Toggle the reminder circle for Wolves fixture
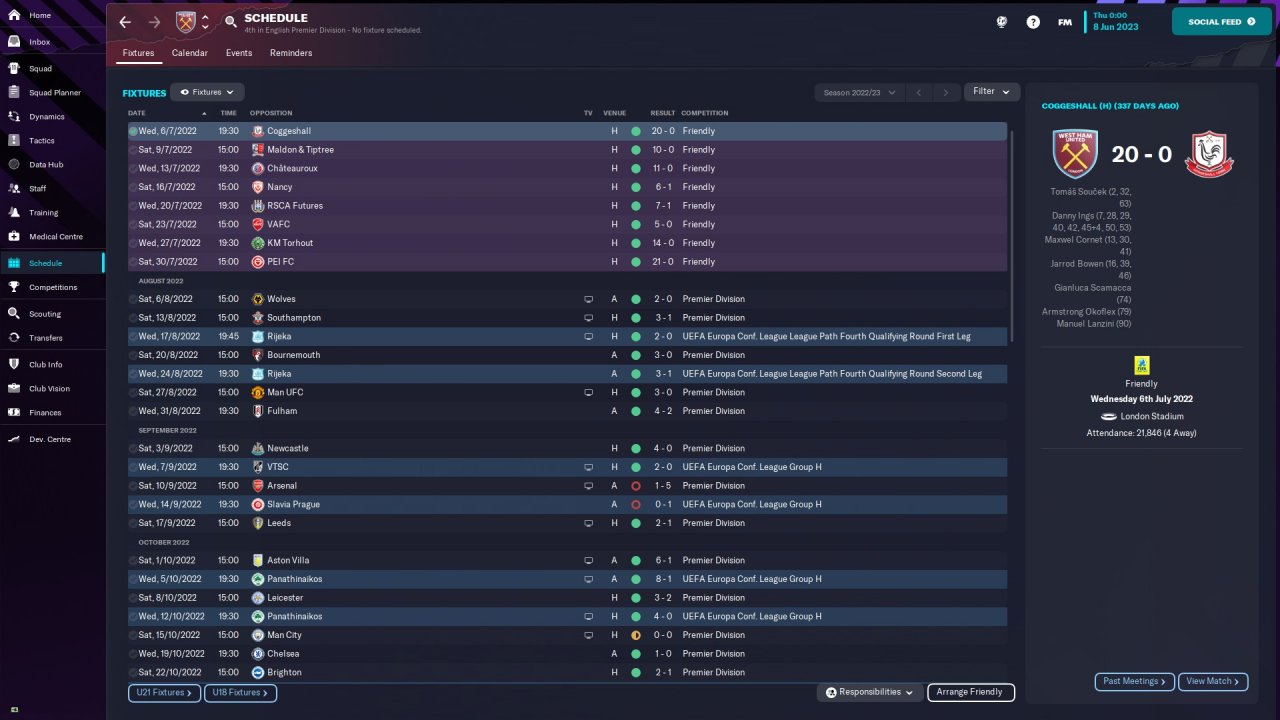Screen dimensions: 1280x720 133,299
